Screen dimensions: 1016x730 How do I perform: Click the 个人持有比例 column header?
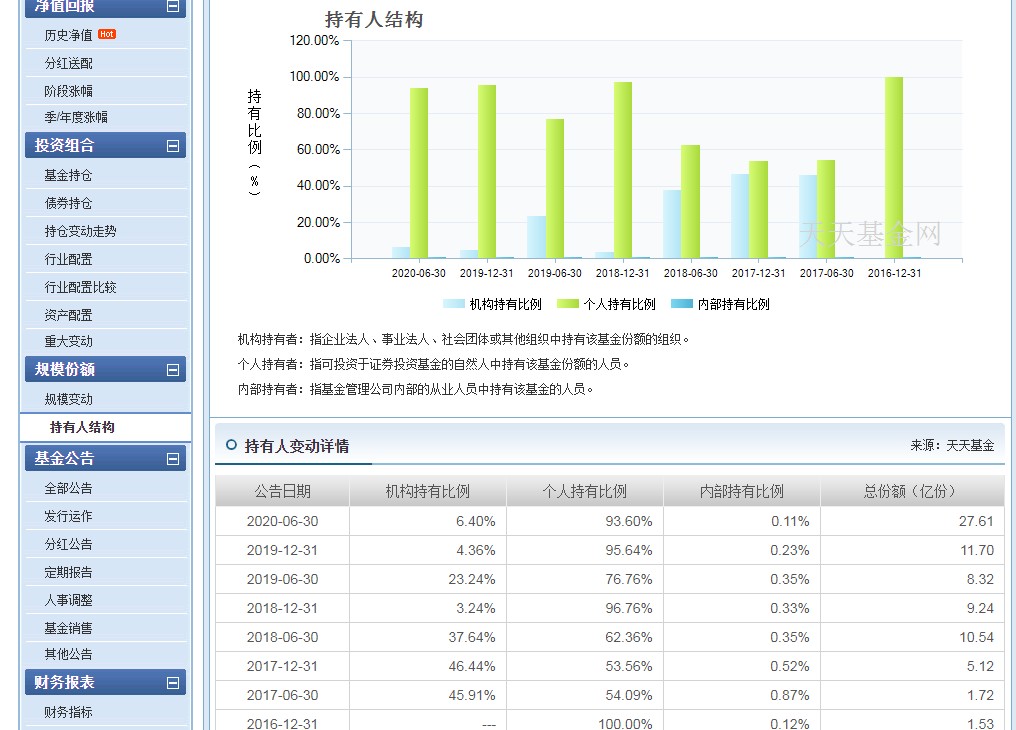[585, 491]
